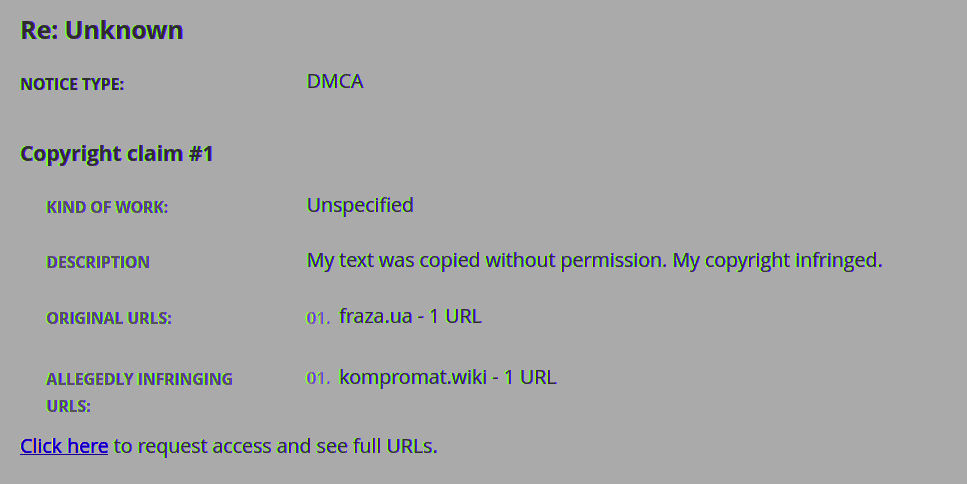This screenshot has width=967, height=484.
Task: Click the 'kompromat.wiki - 1 URL' entry
Action: 448,377
